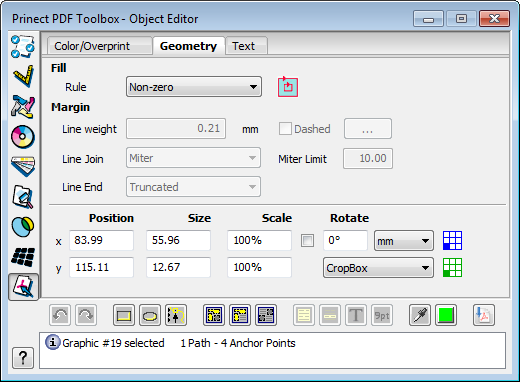Click the Position y field 115.11
The image size is (520, 382).
click(101, 267)
